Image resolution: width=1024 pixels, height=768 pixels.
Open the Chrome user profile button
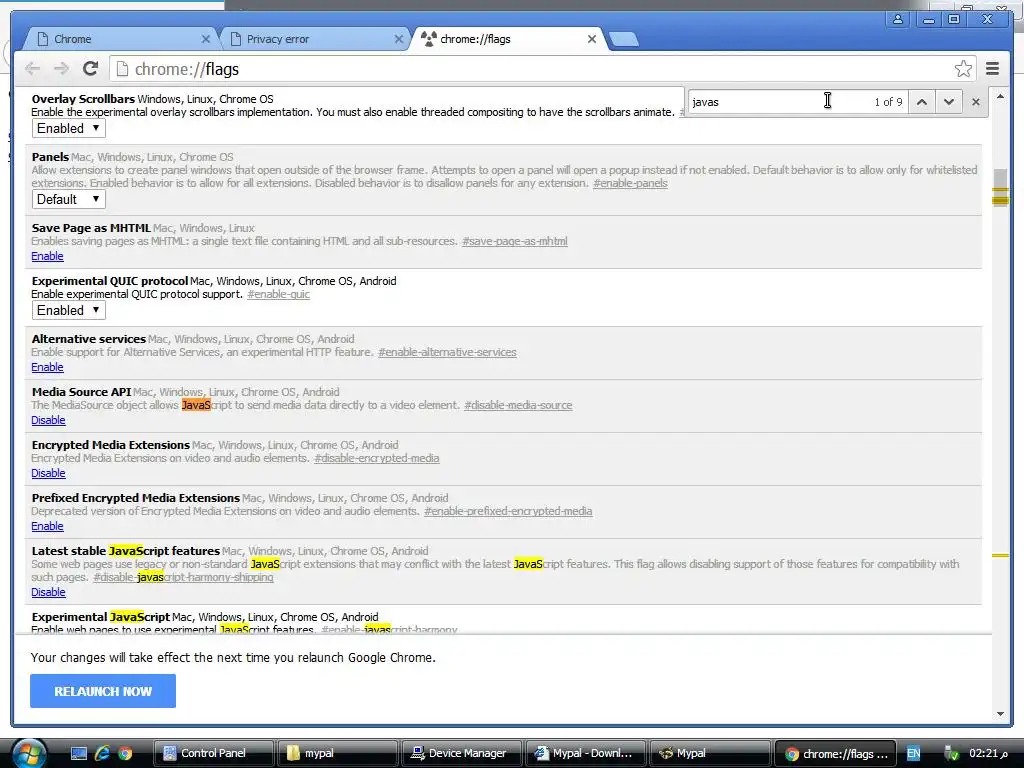pyautogui.click(x=898, y=19)
